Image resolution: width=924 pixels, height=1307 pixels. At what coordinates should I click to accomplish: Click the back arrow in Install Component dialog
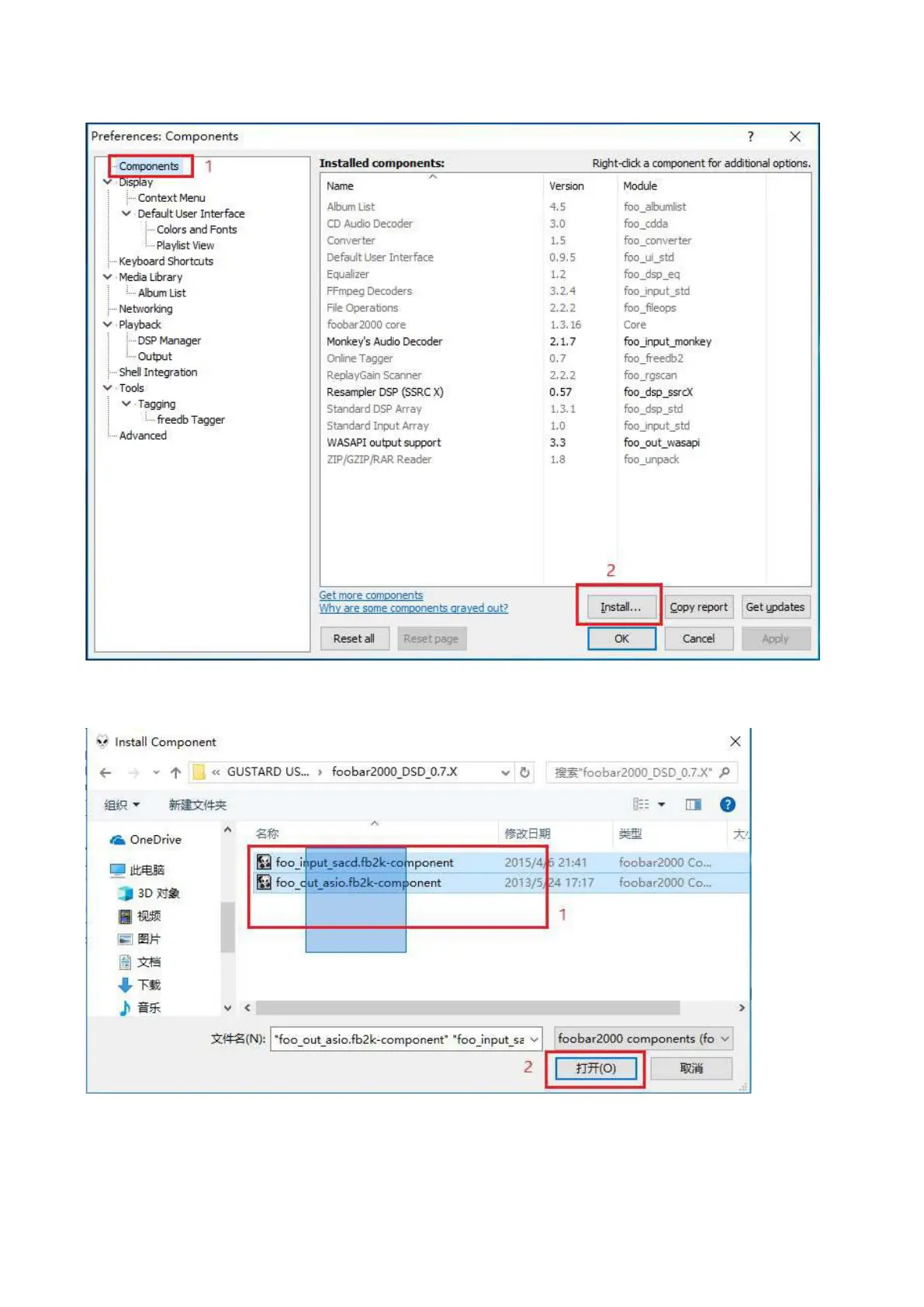[x=106, y=772]
